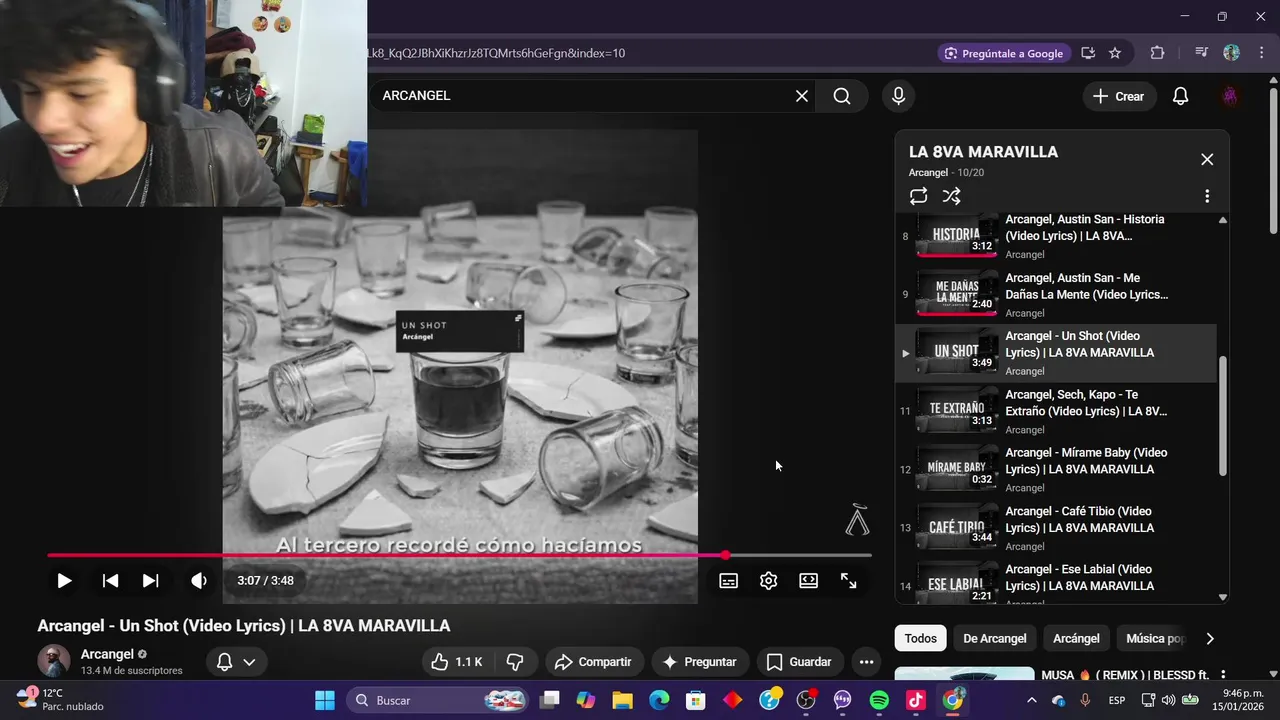The image size is (1280, 720).
Task: Open browser extensions puzzle icon
Action: click(x=1157, y=53)
